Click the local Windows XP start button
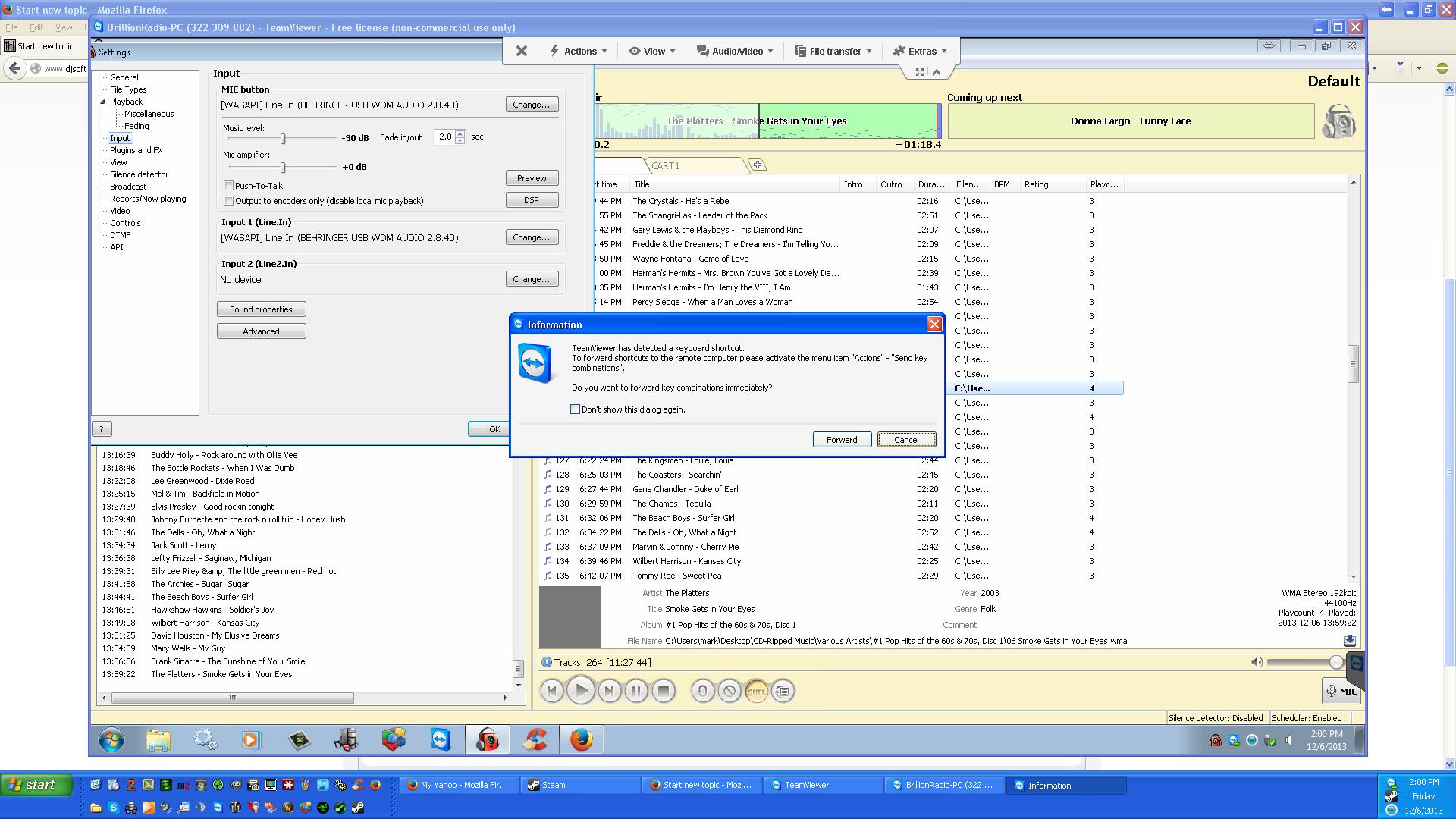This screenshot has height=819, width=1456. [x=36, y=785]
